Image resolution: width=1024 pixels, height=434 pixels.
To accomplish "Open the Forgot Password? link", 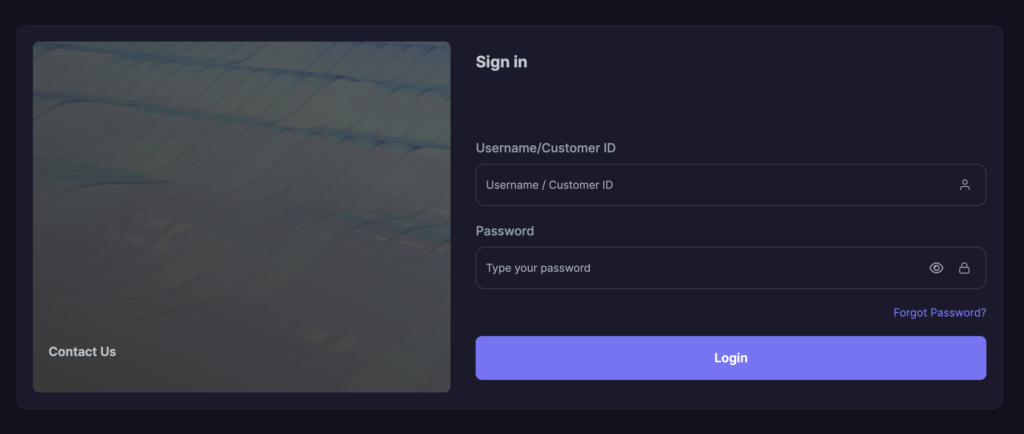I will tap(939, 313).
